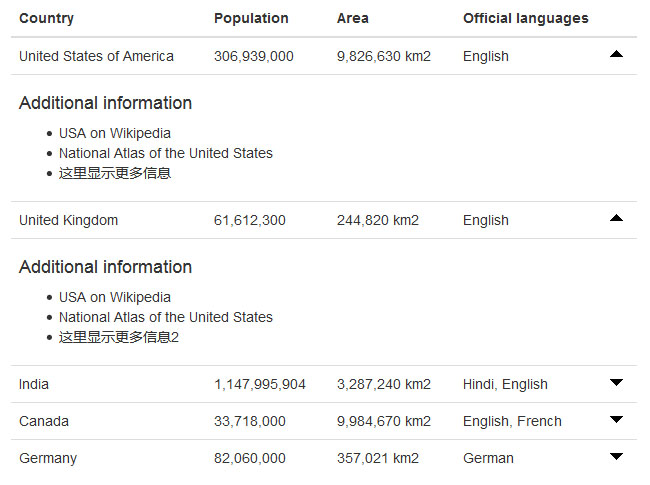This screenshot has width=650, height=485.
Task: Open National Atlas link under United States
Action: tap(165, 153)
